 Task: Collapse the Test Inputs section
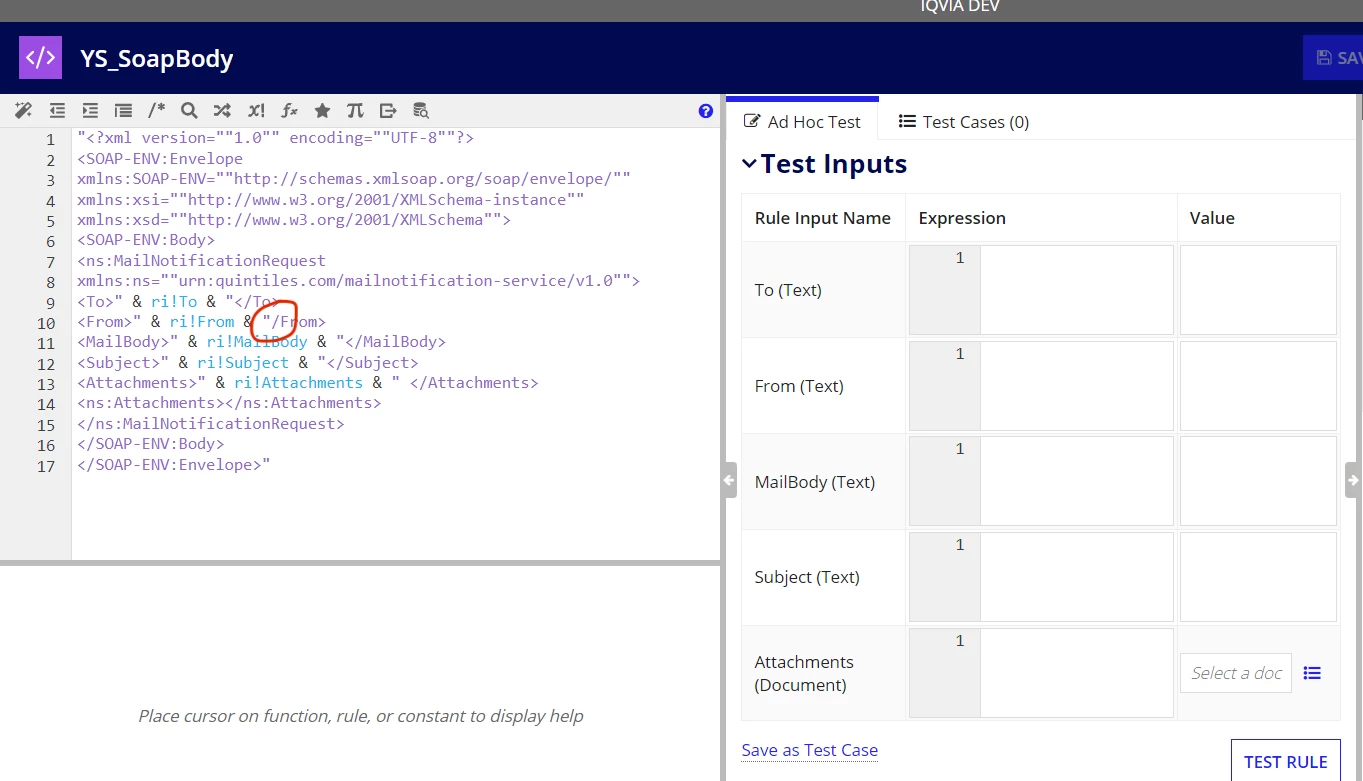pyautogui.click(x=749, y=163)
